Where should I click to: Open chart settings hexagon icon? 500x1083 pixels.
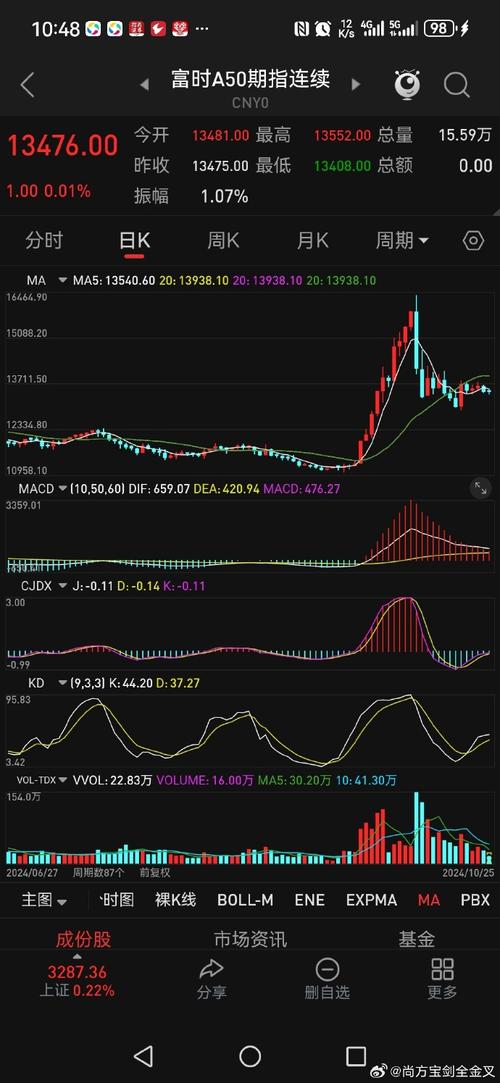click(473, 240)
